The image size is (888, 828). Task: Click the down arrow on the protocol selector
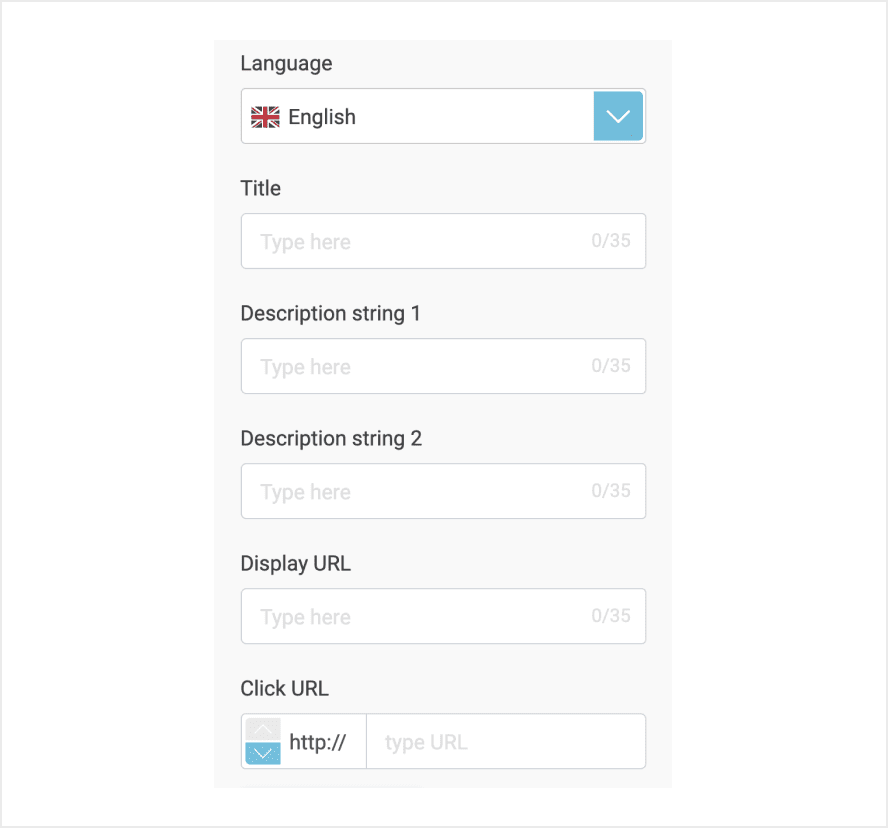point(262,755)
